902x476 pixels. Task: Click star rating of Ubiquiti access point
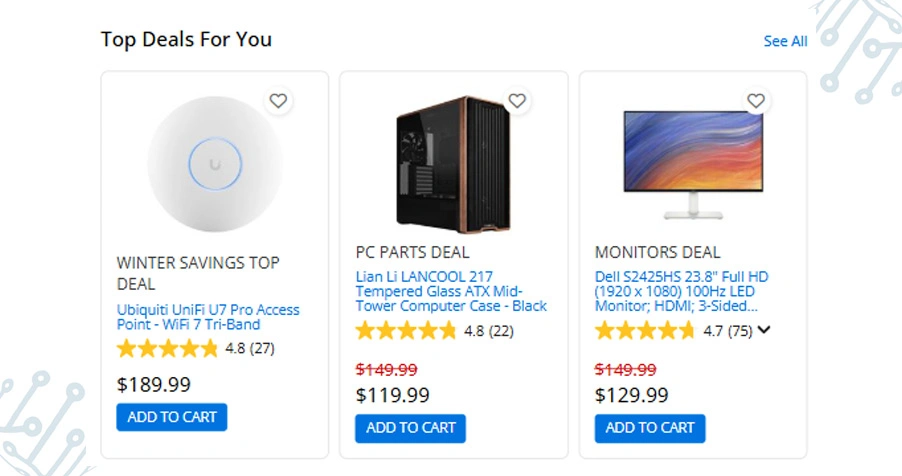pyautogui.click(x=167, y=349)
